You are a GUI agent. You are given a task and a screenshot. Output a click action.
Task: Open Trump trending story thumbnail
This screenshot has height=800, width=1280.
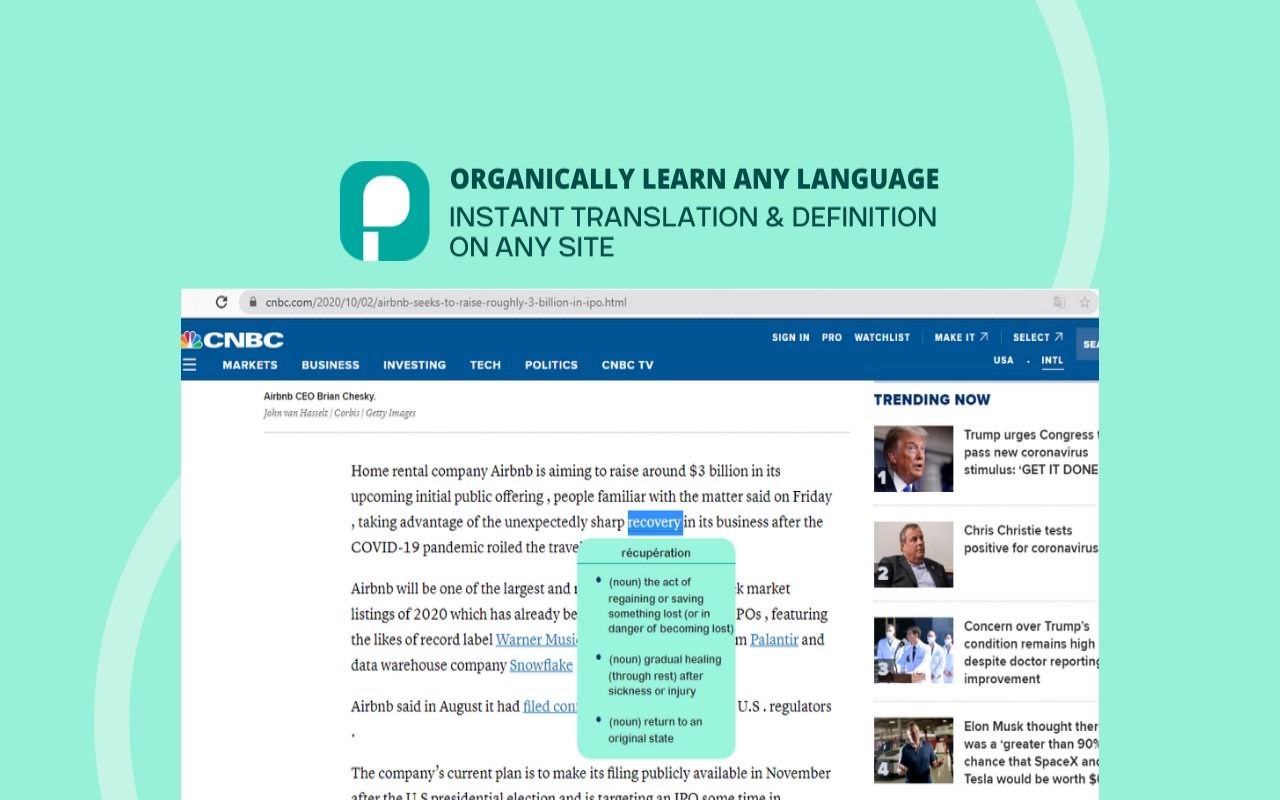(913, 459)
